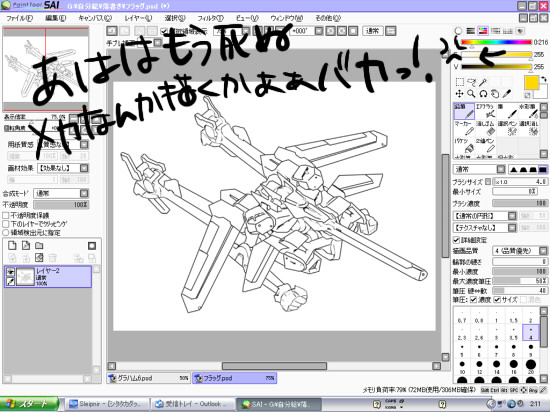550x412 pixels.
Task: Choose the rotate canvas tool
Action: tap(483, 94)
